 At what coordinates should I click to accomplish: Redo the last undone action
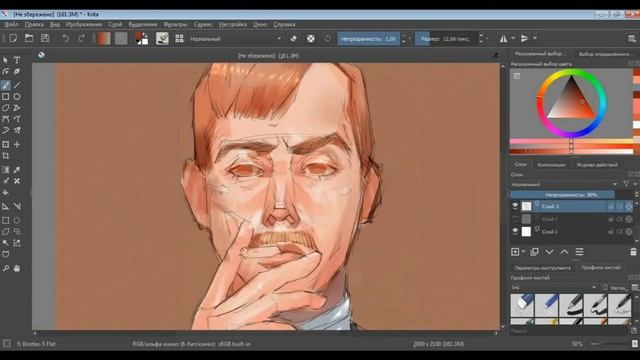(x=82, y=38)
